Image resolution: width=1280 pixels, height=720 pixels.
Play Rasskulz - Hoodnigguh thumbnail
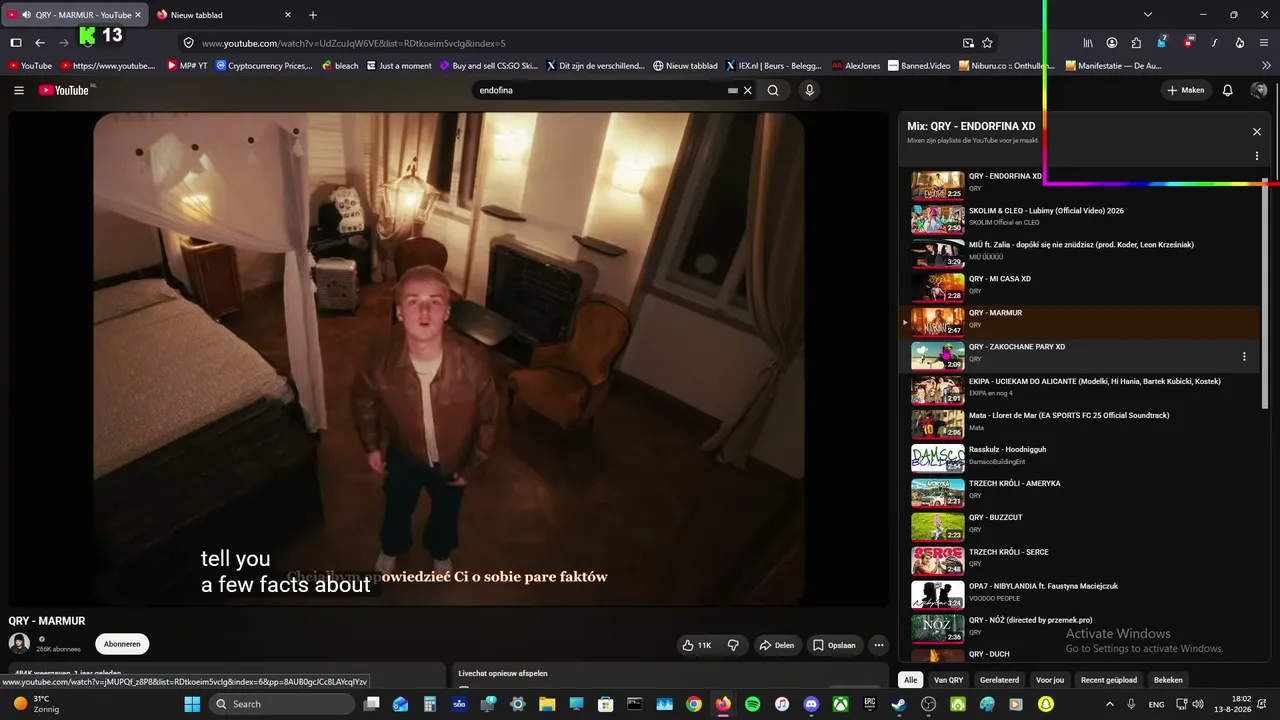tap(937, 457)
